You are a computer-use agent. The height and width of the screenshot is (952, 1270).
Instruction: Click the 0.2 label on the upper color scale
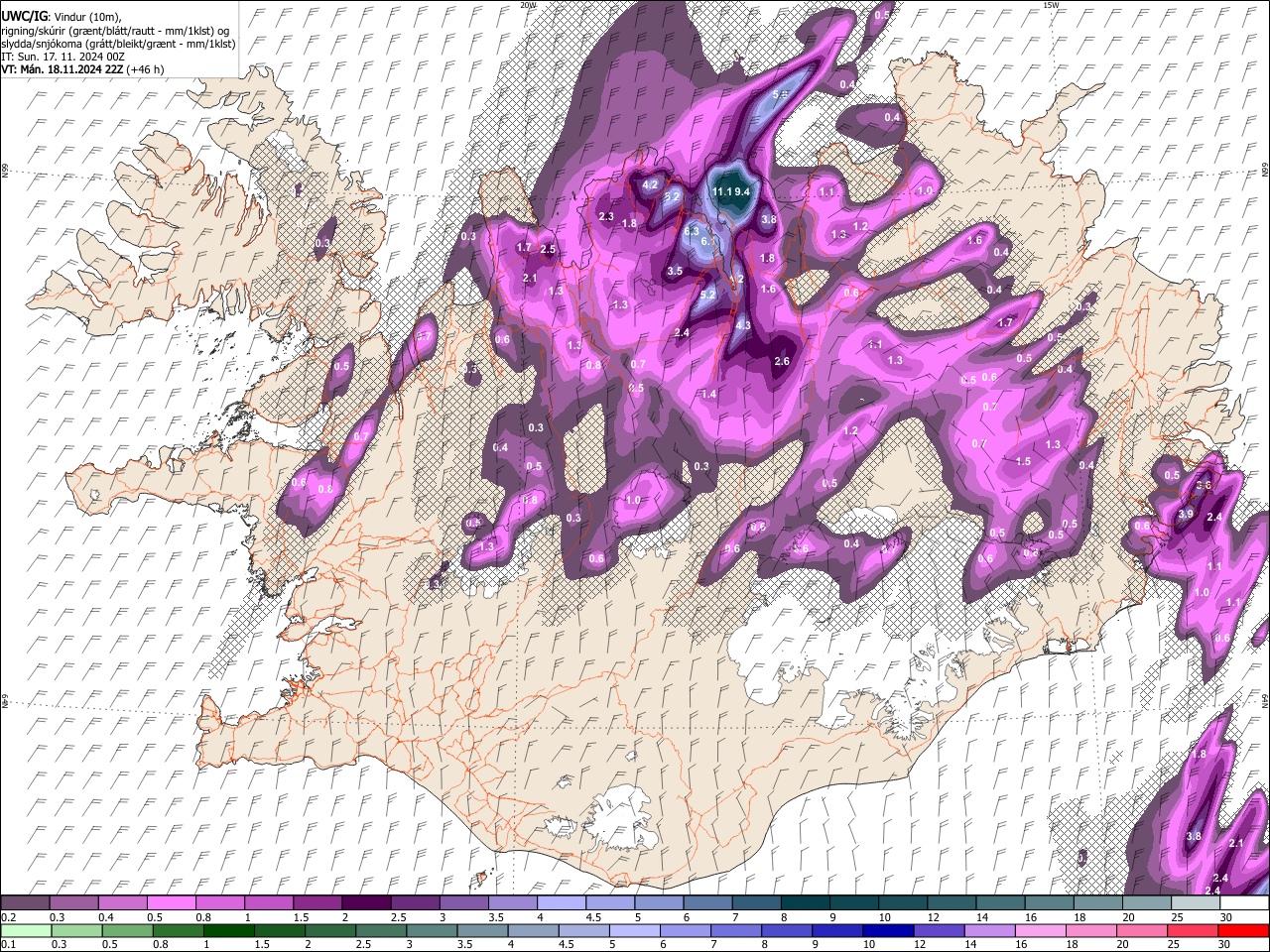click(x=8, y=917)
